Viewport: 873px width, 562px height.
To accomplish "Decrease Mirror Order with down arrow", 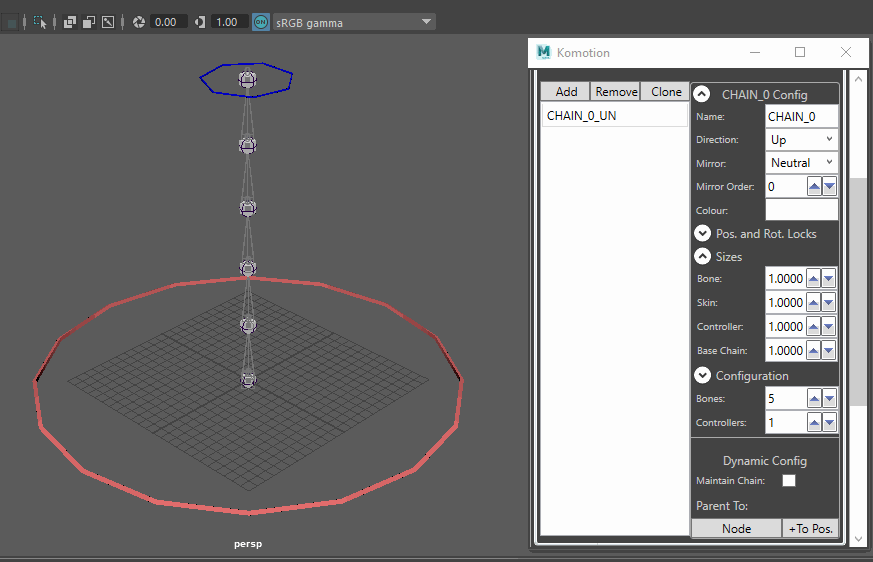I will [829, 187].
